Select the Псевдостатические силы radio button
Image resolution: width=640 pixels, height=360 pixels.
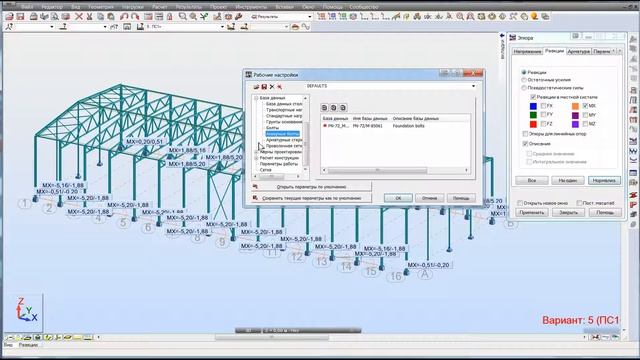click(524, 88)
